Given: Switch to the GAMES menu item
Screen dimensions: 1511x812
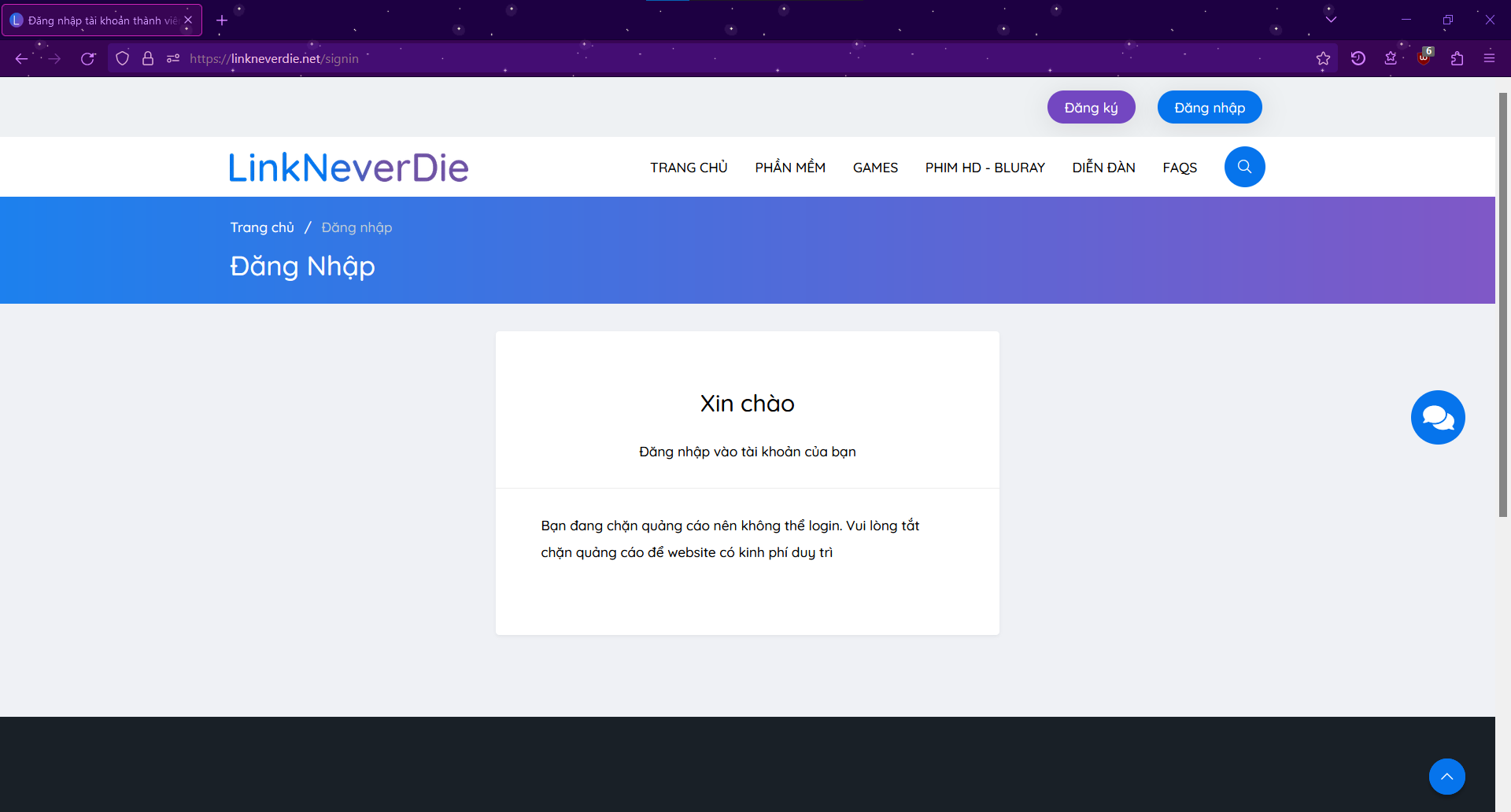Looking at the screenshot, I should point(875,167).
